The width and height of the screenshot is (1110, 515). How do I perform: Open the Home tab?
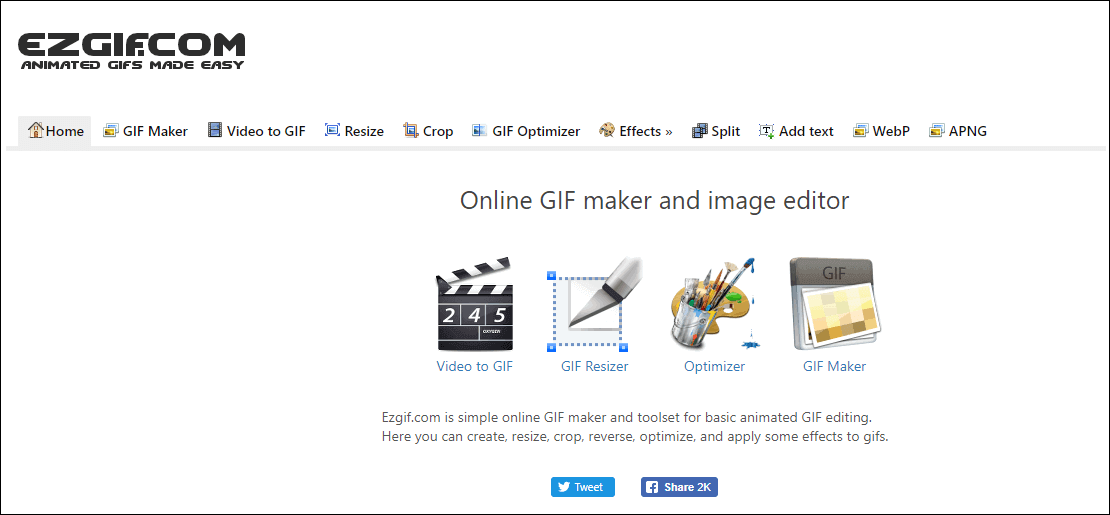click(x=55, y=131)
